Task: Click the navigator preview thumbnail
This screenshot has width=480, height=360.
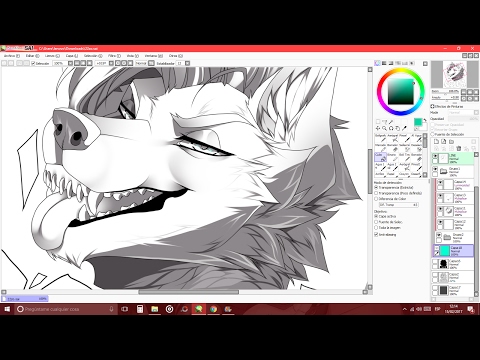Action: [454, 74]
